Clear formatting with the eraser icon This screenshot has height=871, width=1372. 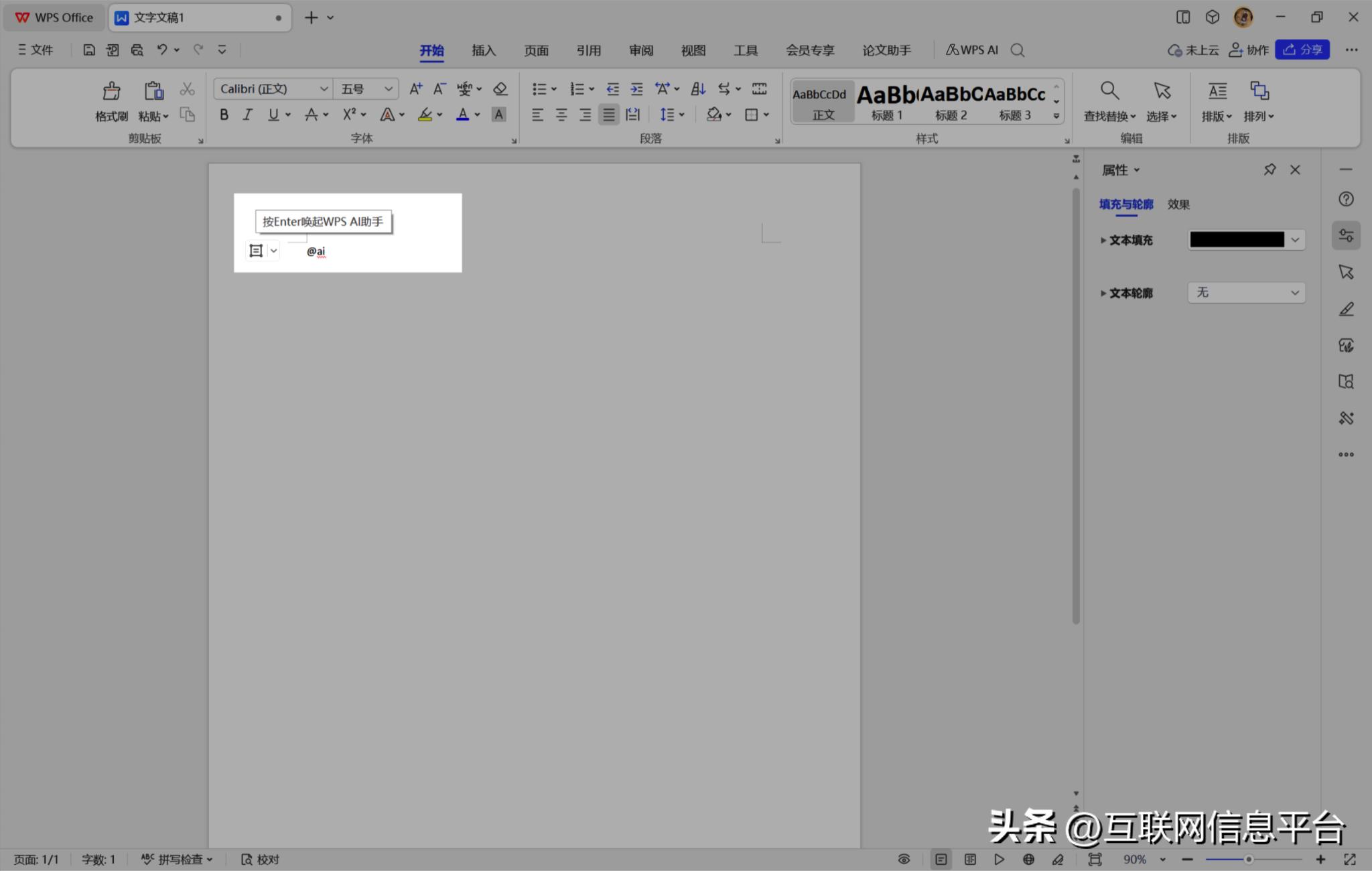pos(499,88)
